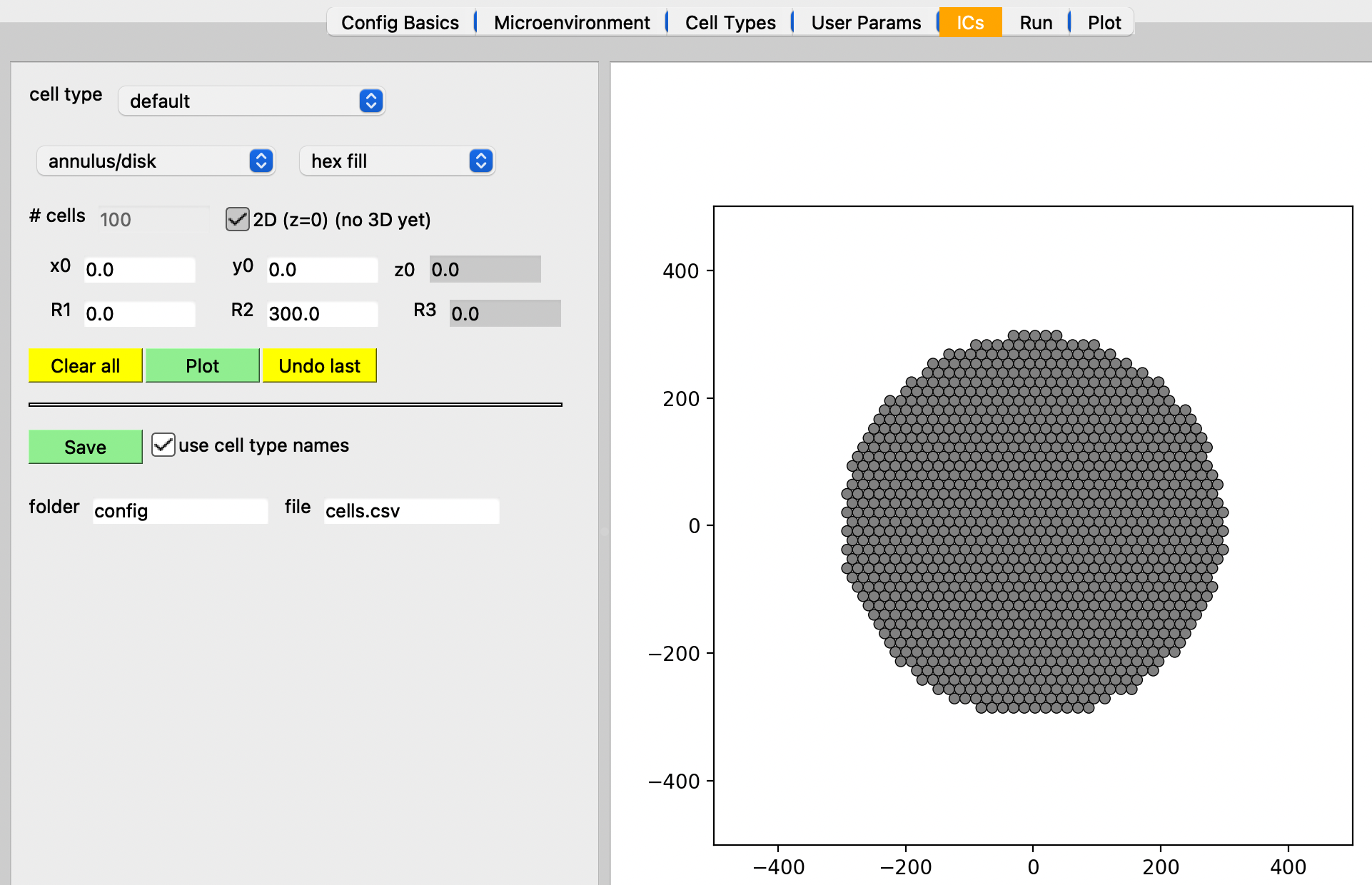1372x885 pixels.
Task: Open the hex fill dropdown
Action: [397, 161]
